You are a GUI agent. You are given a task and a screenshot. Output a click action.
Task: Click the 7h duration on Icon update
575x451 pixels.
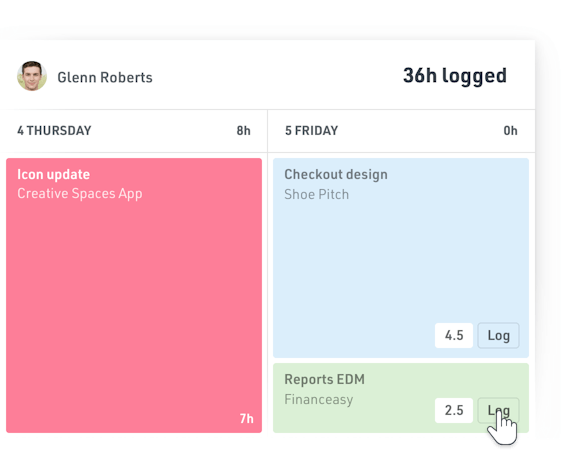pos(246,418)
